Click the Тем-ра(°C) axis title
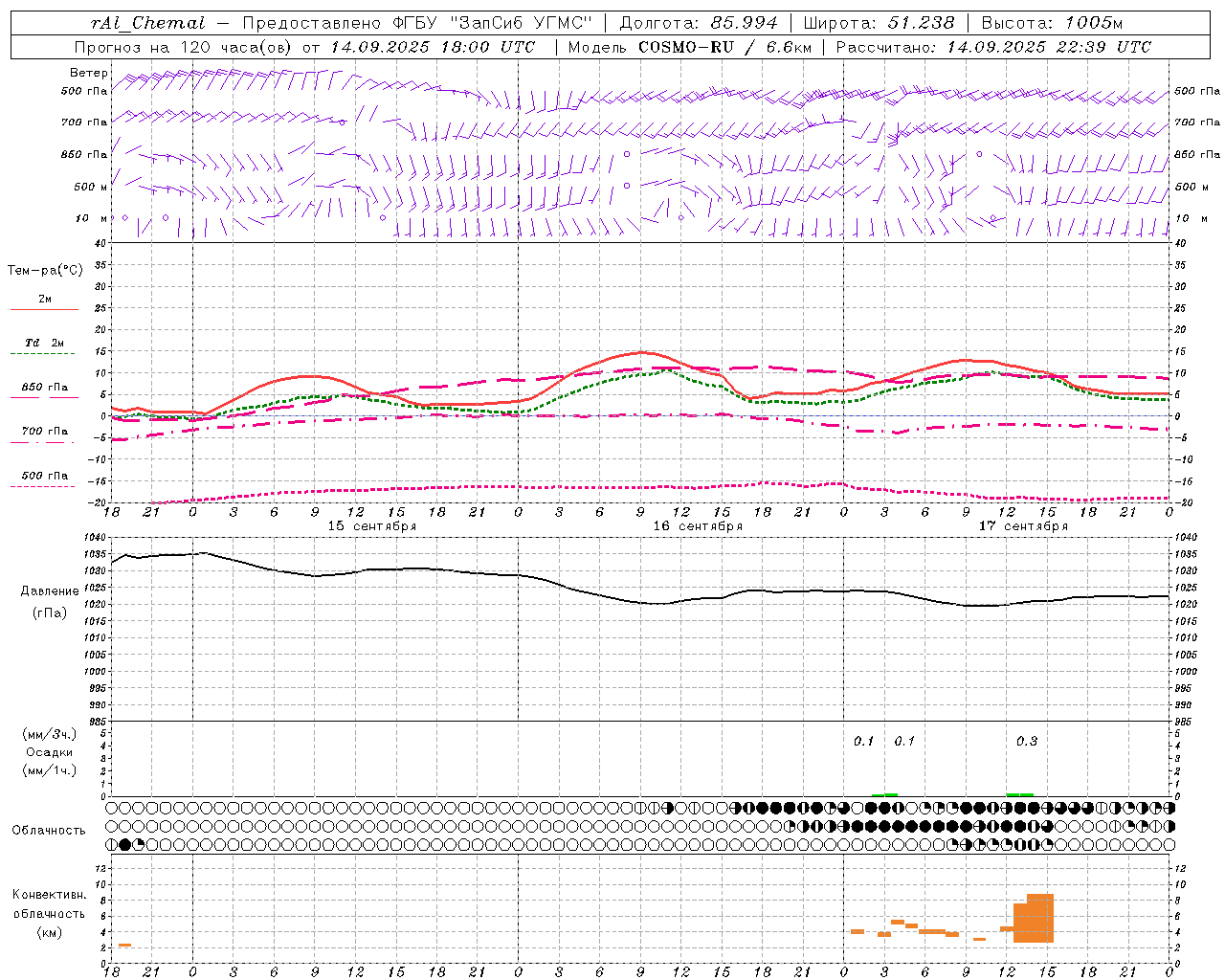The height and width of the screenshot is (980, 1225). pos(45,270)
